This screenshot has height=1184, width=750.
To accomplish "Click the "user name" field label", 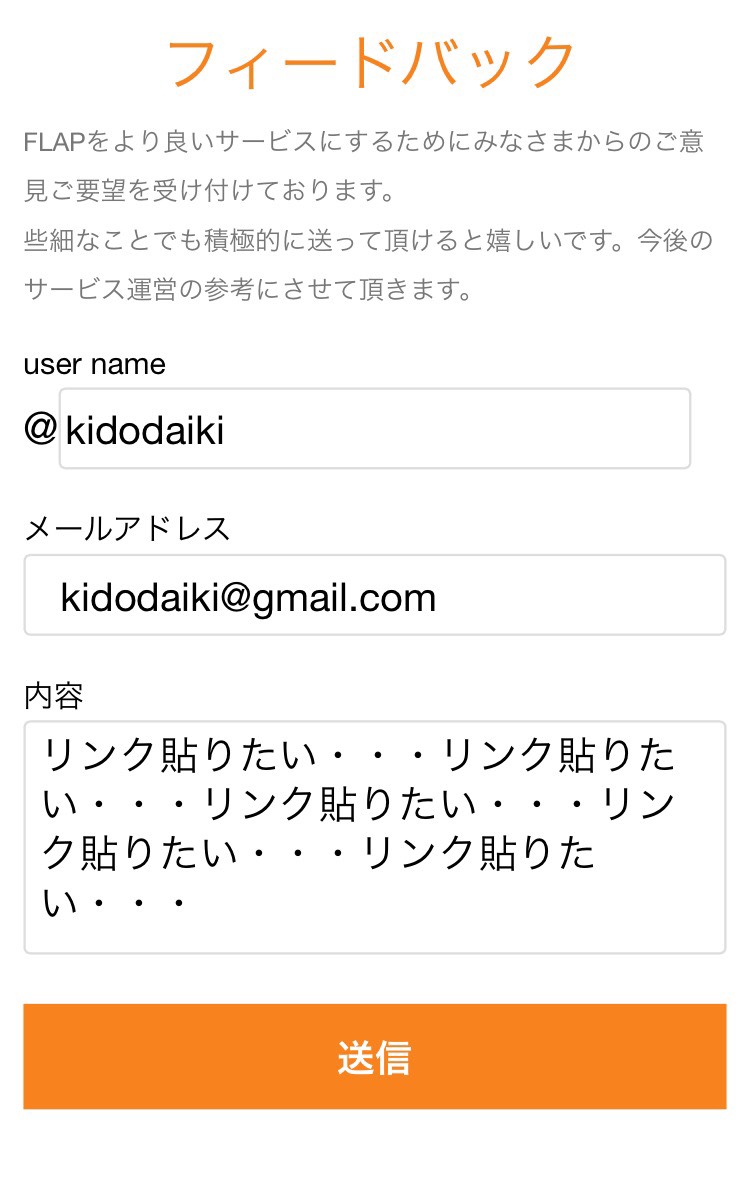I will pos(95,365).
